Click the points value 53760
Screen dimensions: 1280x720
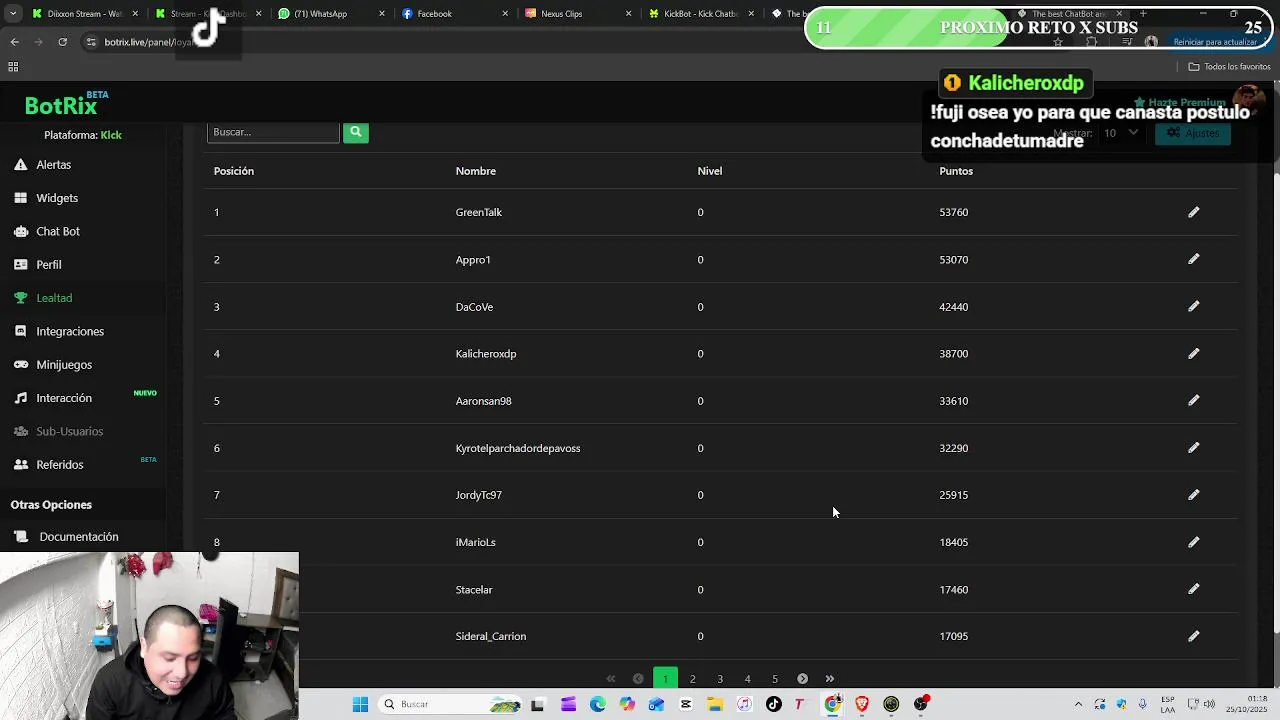point(954,212)
